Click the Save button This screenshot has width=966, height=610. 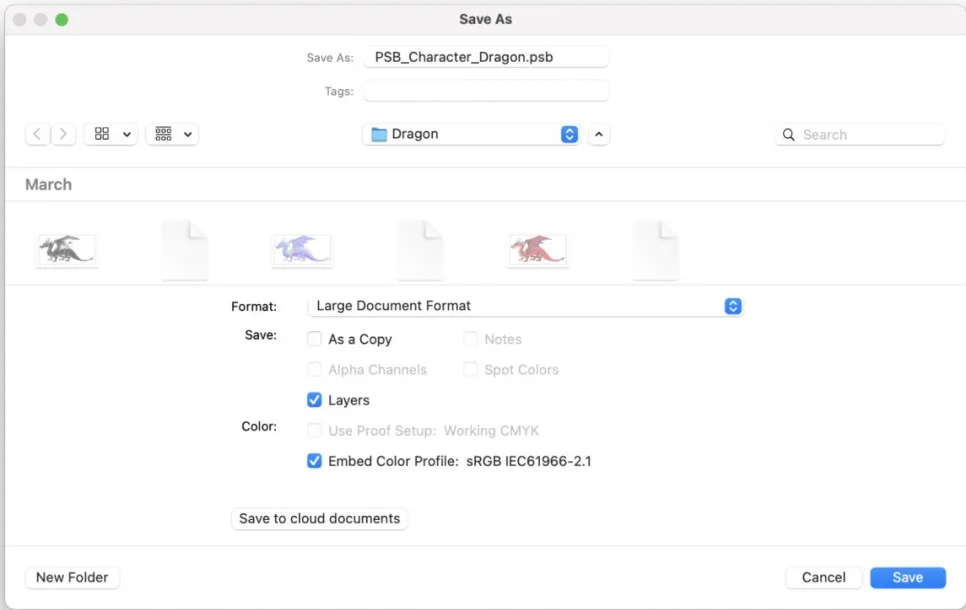[x=907, y=577]
